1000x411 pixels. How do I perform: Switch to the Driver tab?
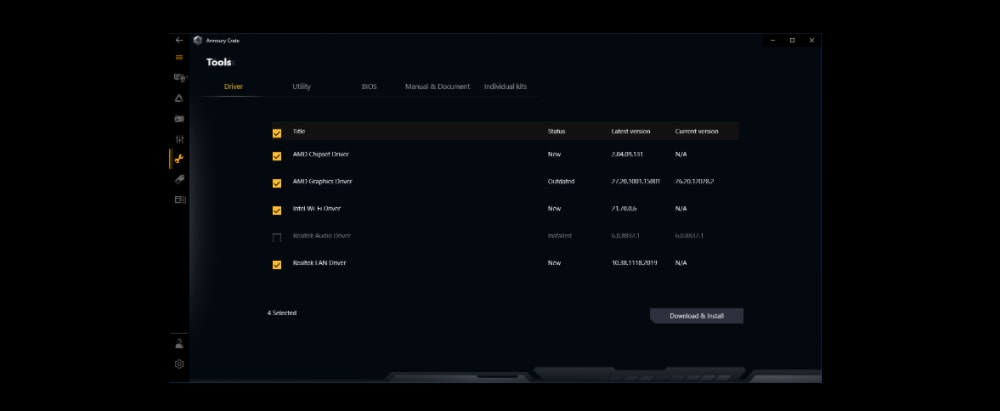pos(233,87)
